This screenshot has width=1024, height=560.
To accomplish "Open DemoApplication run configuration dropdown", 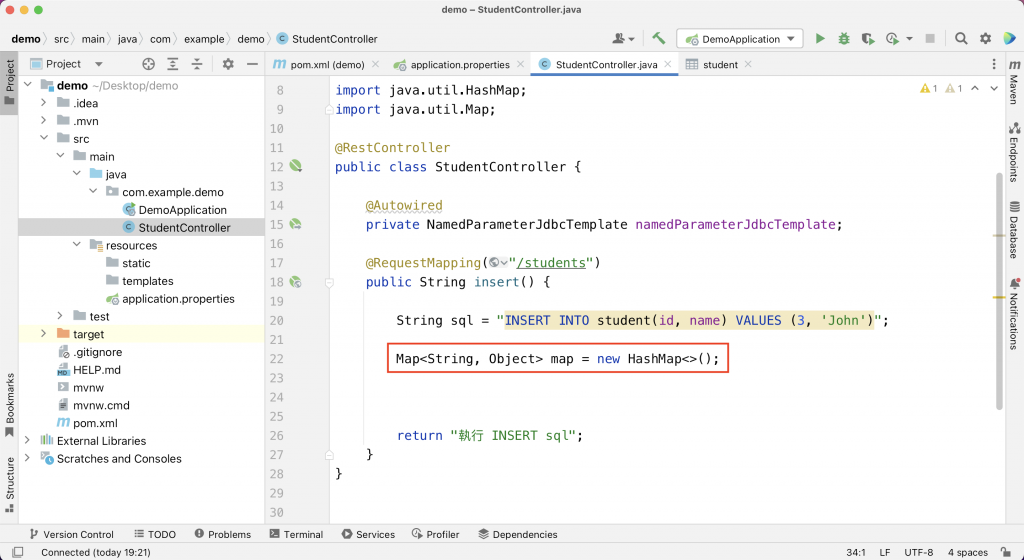I will pos(739,39).
